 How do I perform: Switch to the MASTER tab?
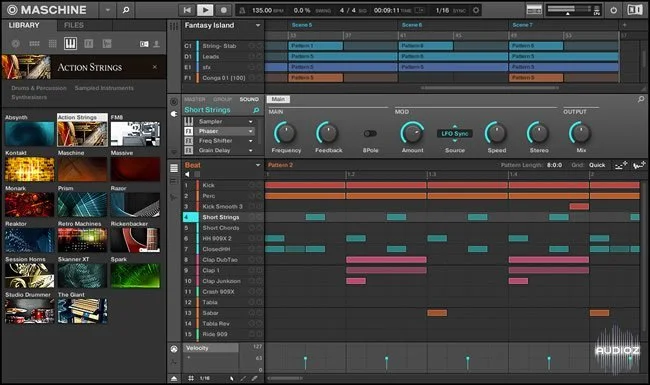click(x=194, y=99)
